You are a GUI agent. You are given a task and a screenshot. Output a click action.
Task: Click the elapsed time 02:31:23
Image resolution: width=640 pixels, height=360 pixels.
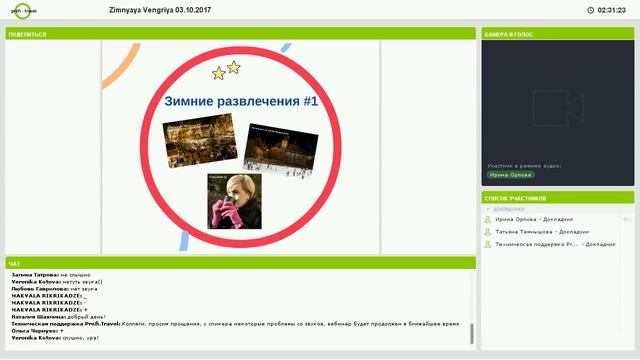coord(611,10)
